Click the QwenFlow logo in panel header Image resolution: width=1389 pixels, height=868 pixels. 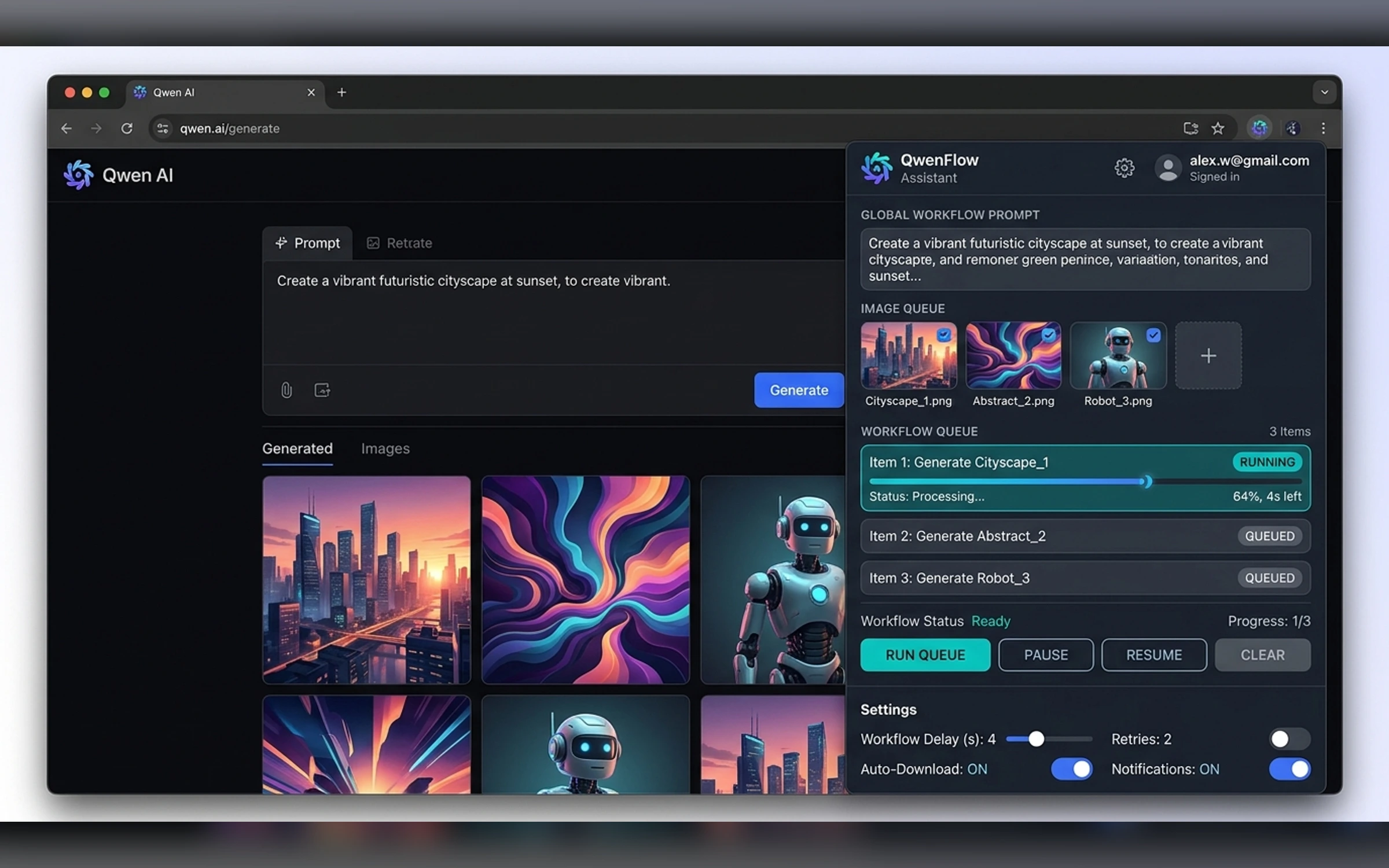point(877,168)
